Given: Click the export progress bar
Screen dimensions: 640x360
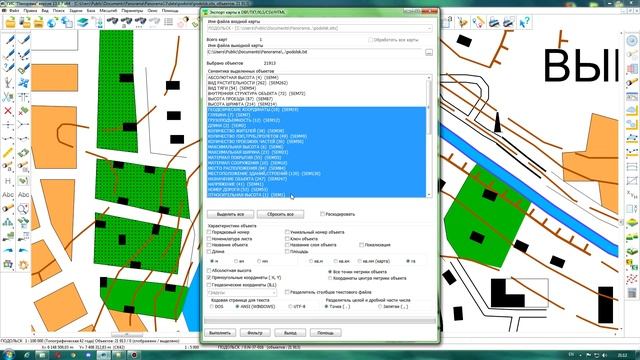Looking at the screenshot, I should click(x=320, y=322).
